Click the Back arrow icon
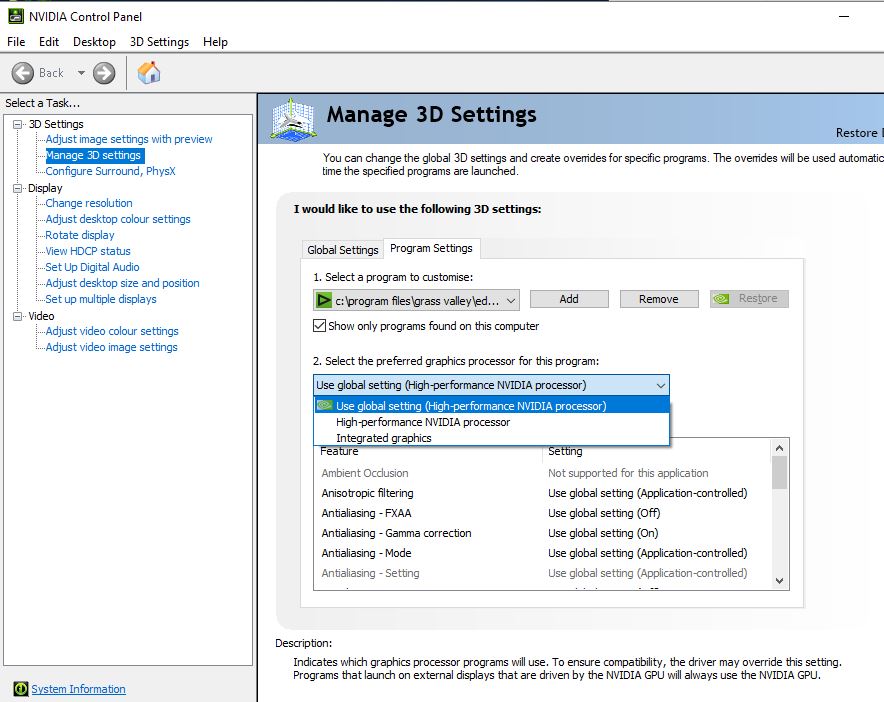 coord(23,73)
